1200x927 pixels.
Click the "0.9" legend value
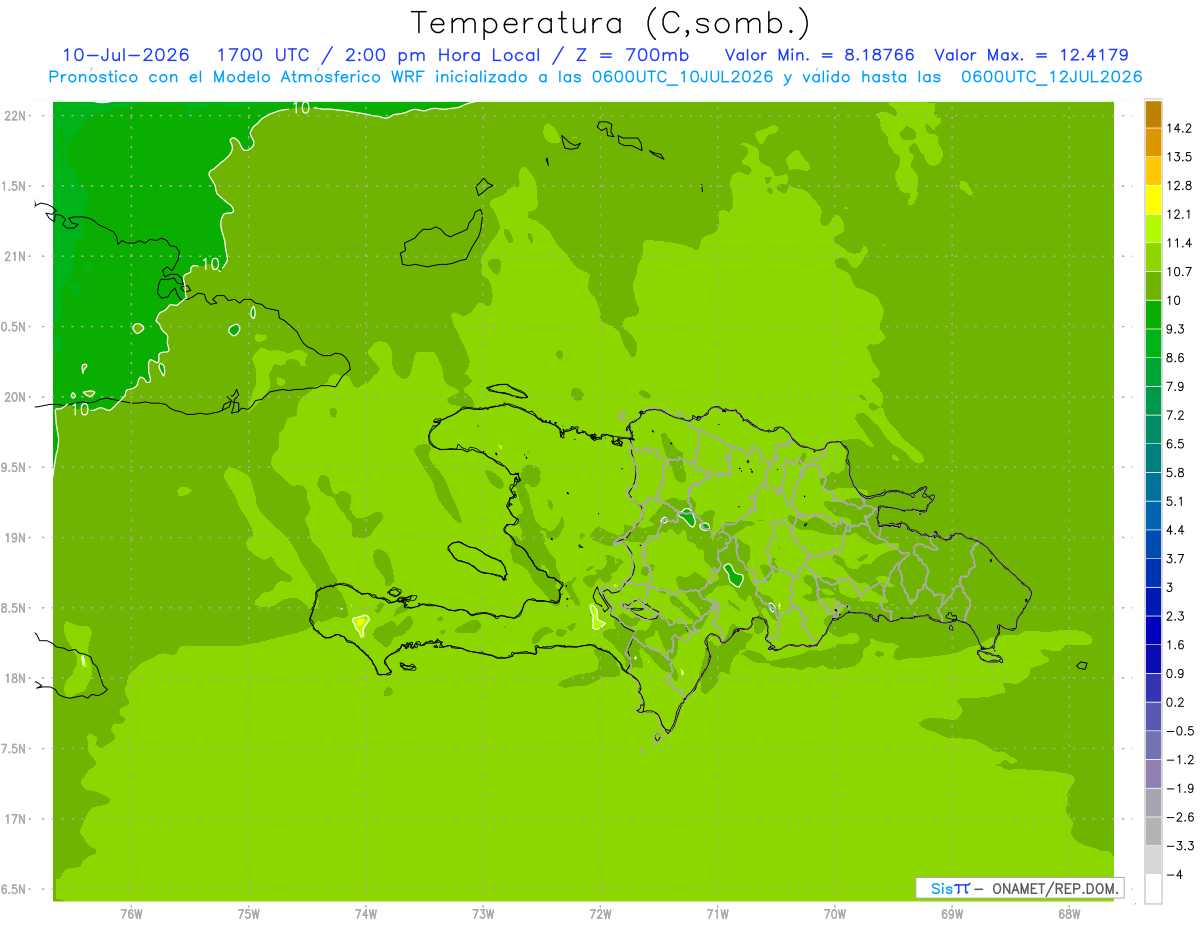[1176, 674]
